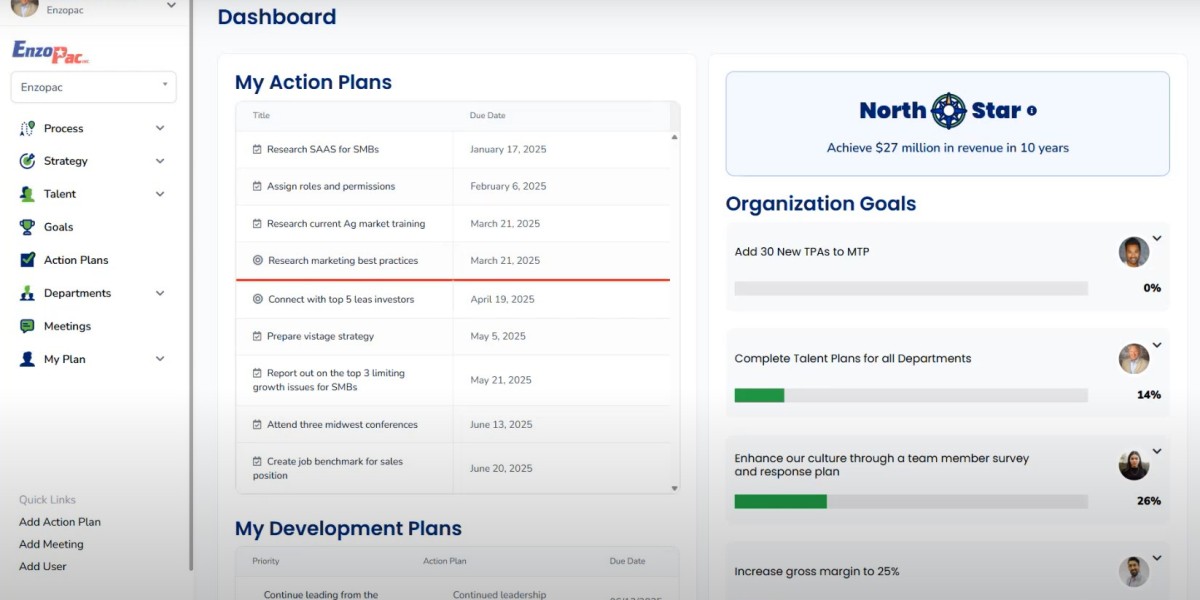This screenshot has width=1200, height=600.
Task: Click calendar icon beside Attend three midwest conferences
Action: [x=257, y=424]
